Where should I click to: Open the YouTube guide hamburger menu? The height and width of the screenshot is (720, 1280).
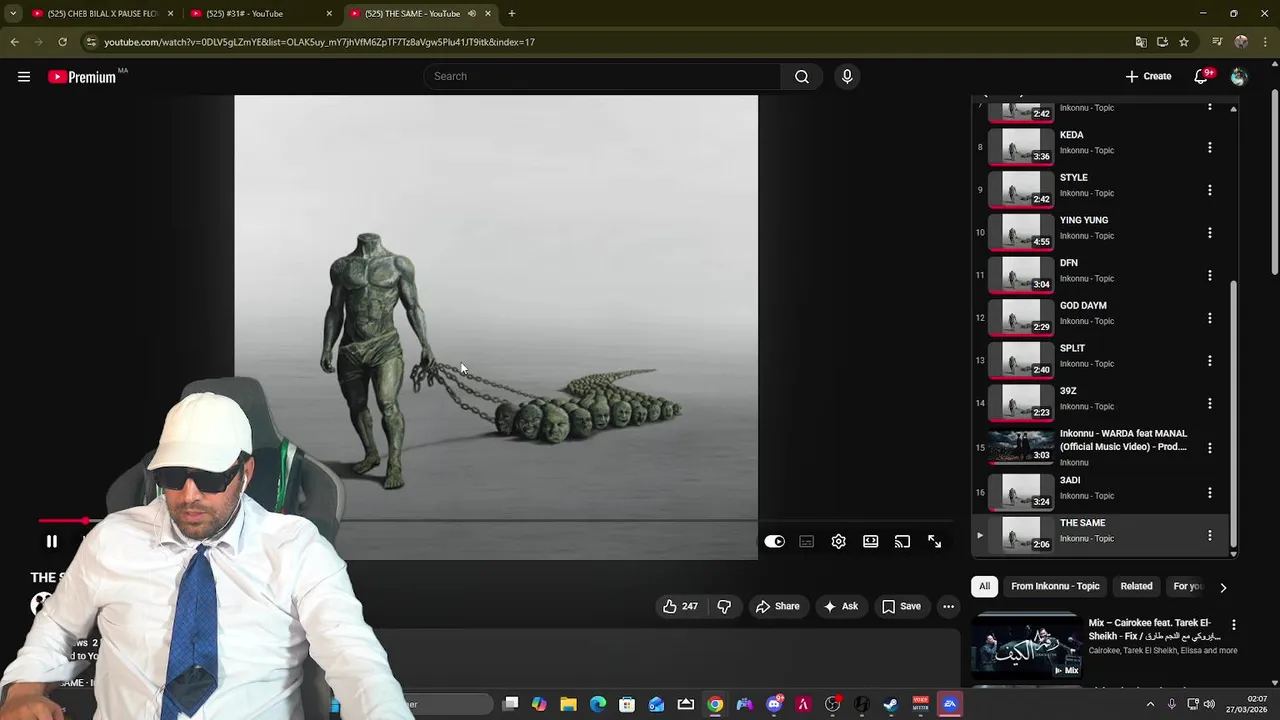(x=24, y=77)
